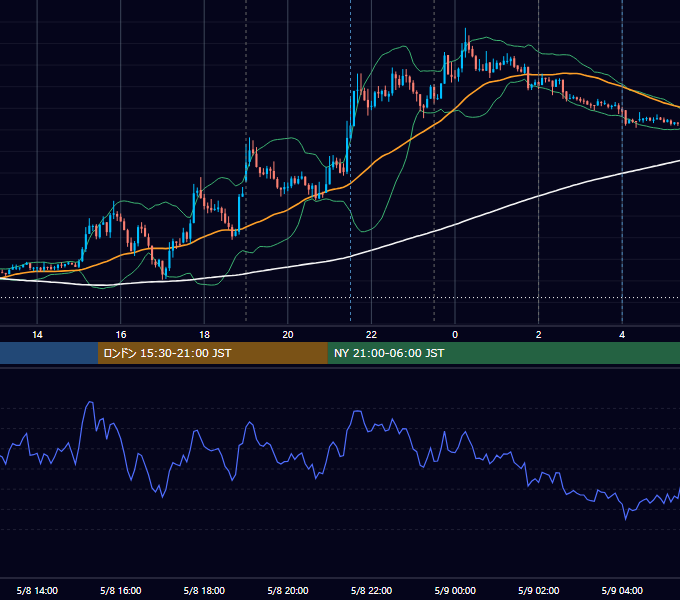The height and width of the screenshot is (600, 680).
Task: Click the 20 hour axis label
Action: coord(288,335)
